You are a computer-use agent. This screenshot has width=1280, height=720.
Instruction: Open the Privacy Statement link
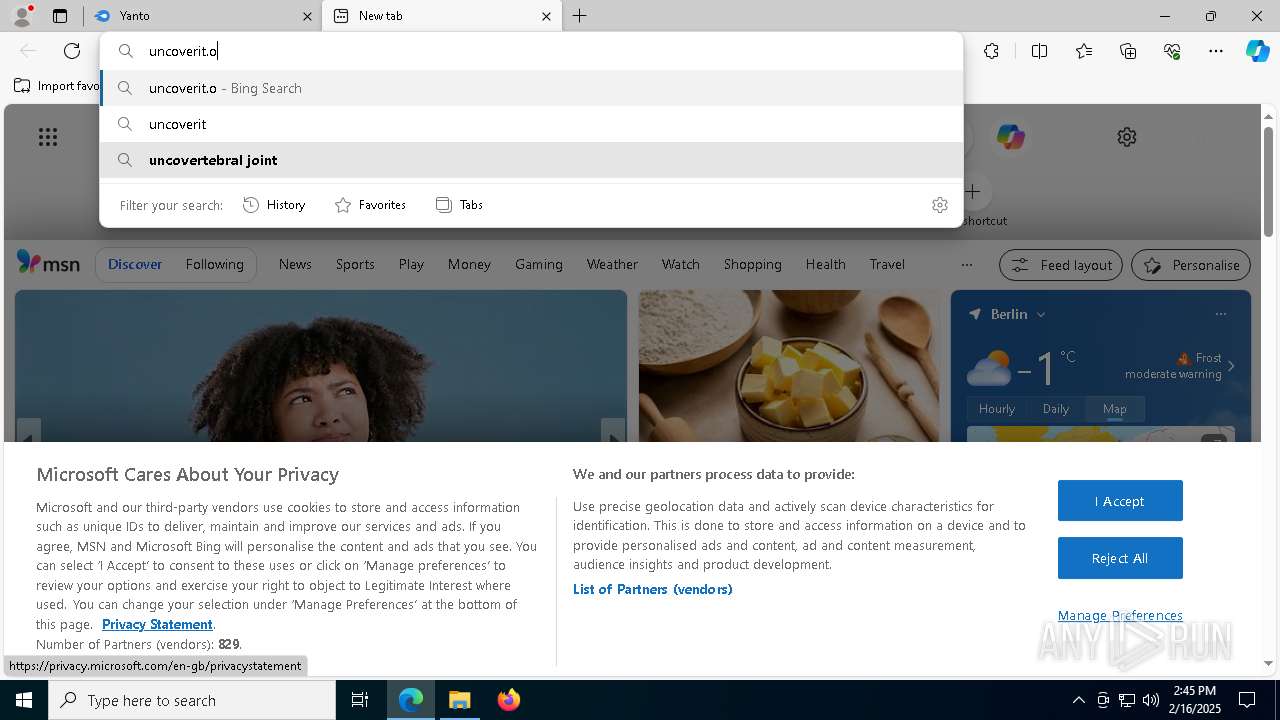click(157, 625)
